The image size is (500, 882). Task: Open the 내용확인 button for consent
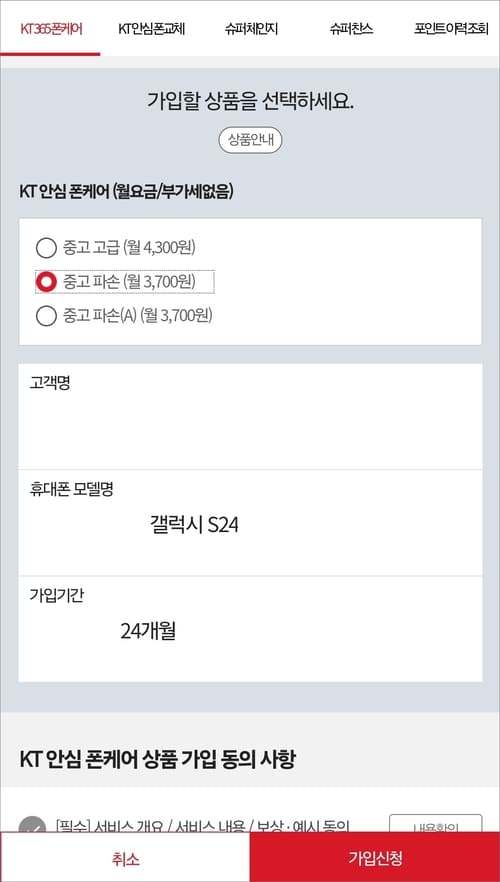(435, 824)
